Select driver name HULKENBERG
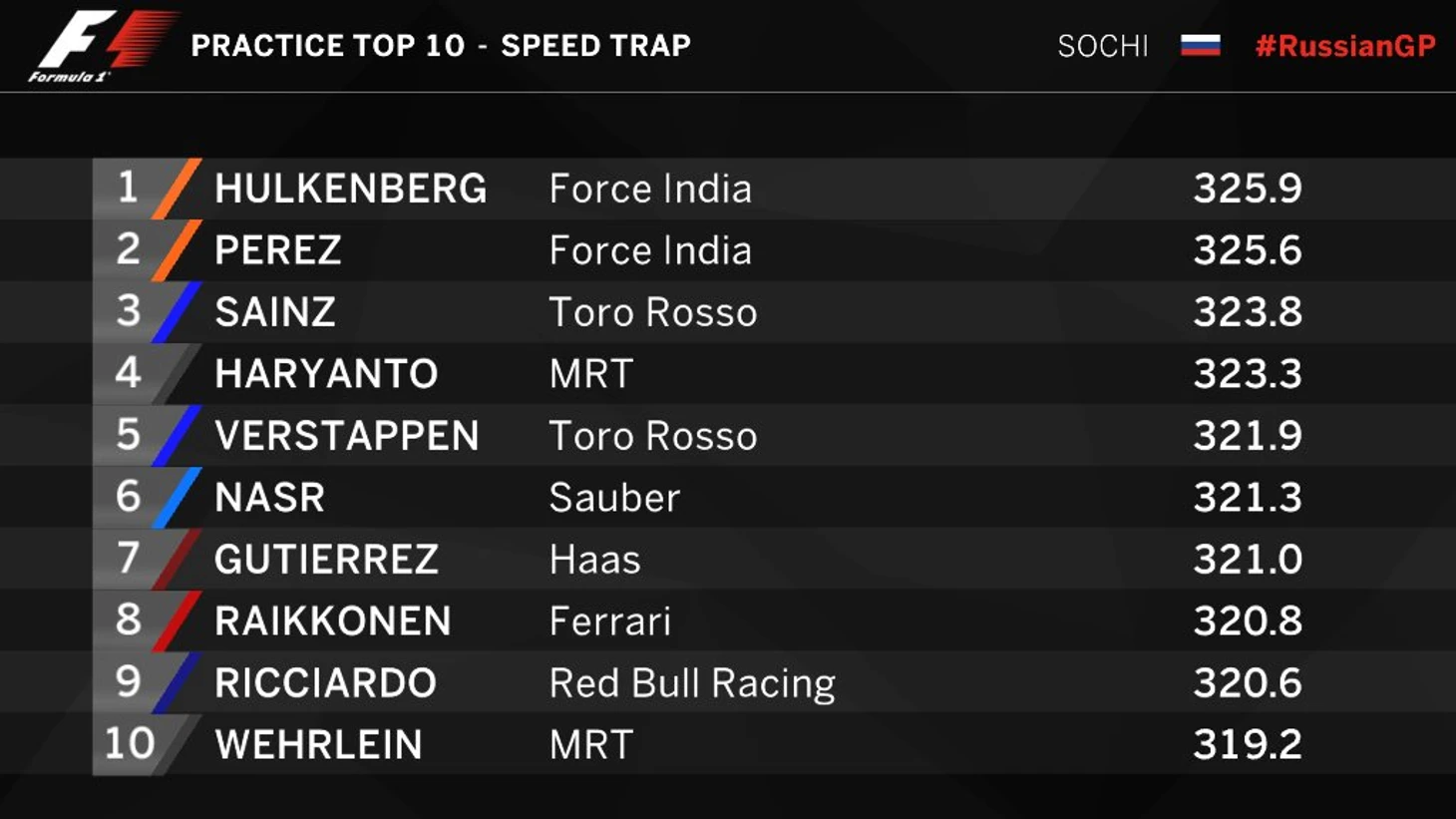Image resolution: width=1456 pixels, height=819 pixels. pos(351,189)
